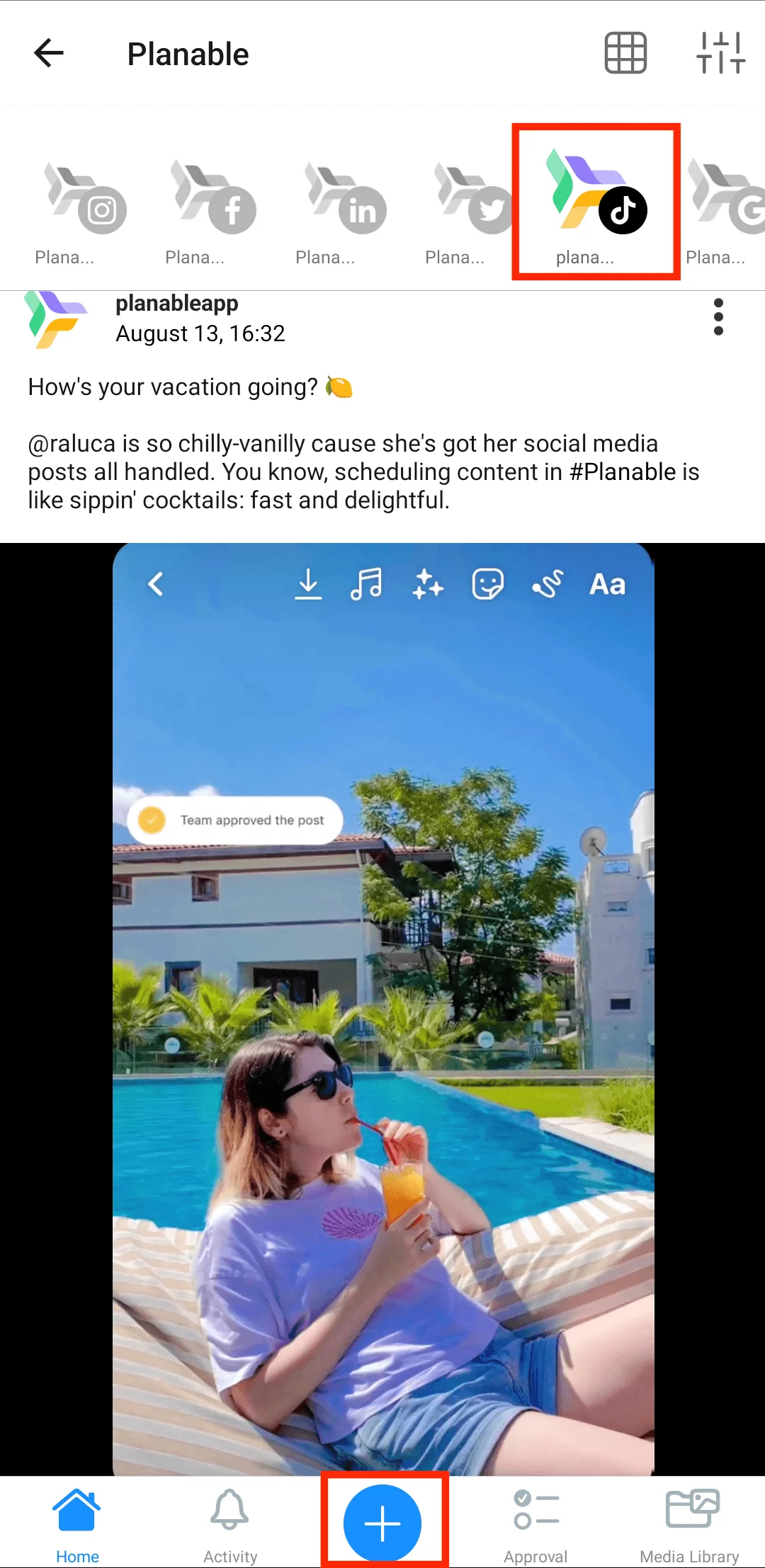Tap the blue plus compose button
The height and width of the screenshot is (1568, 765).
click(x=382, y=1523)
